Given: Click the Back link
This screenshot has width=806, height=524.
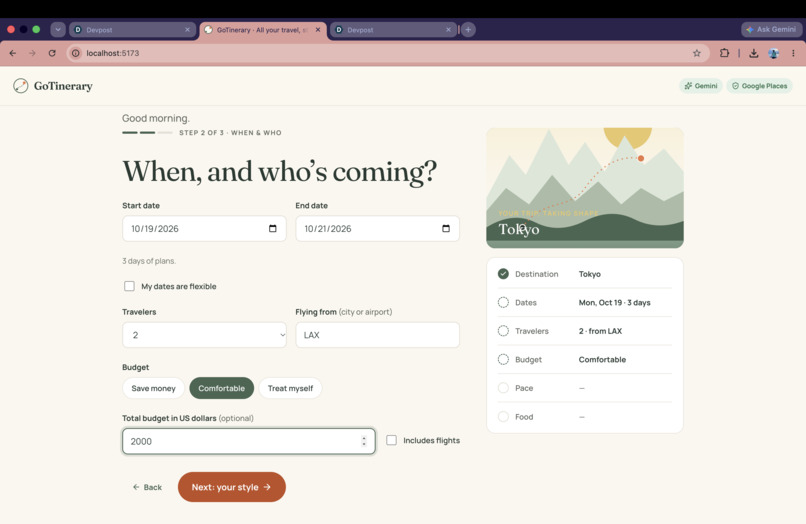Looking at the screenshot, I should click(147, 487).
